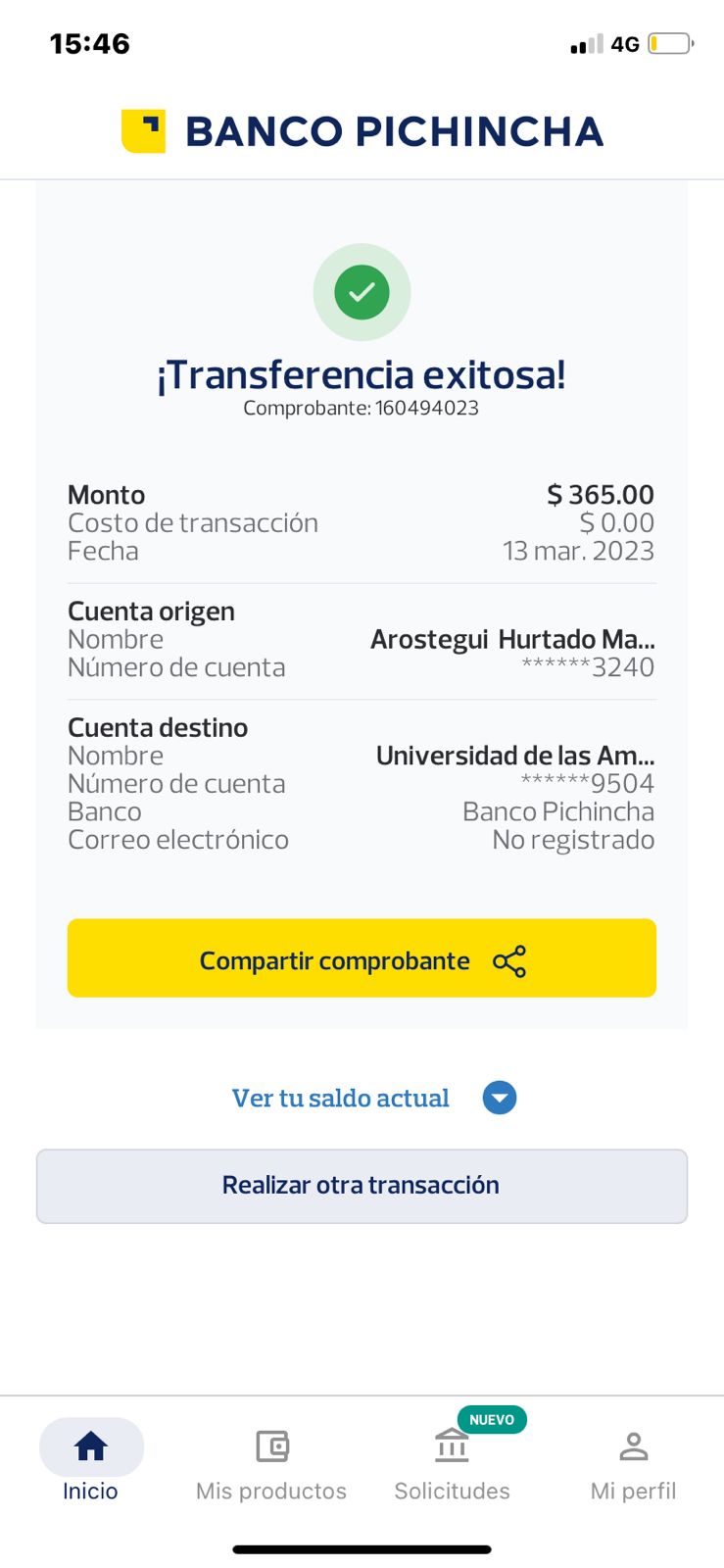Tap the home indicator bar at bottom

(x=362, y=1549)
